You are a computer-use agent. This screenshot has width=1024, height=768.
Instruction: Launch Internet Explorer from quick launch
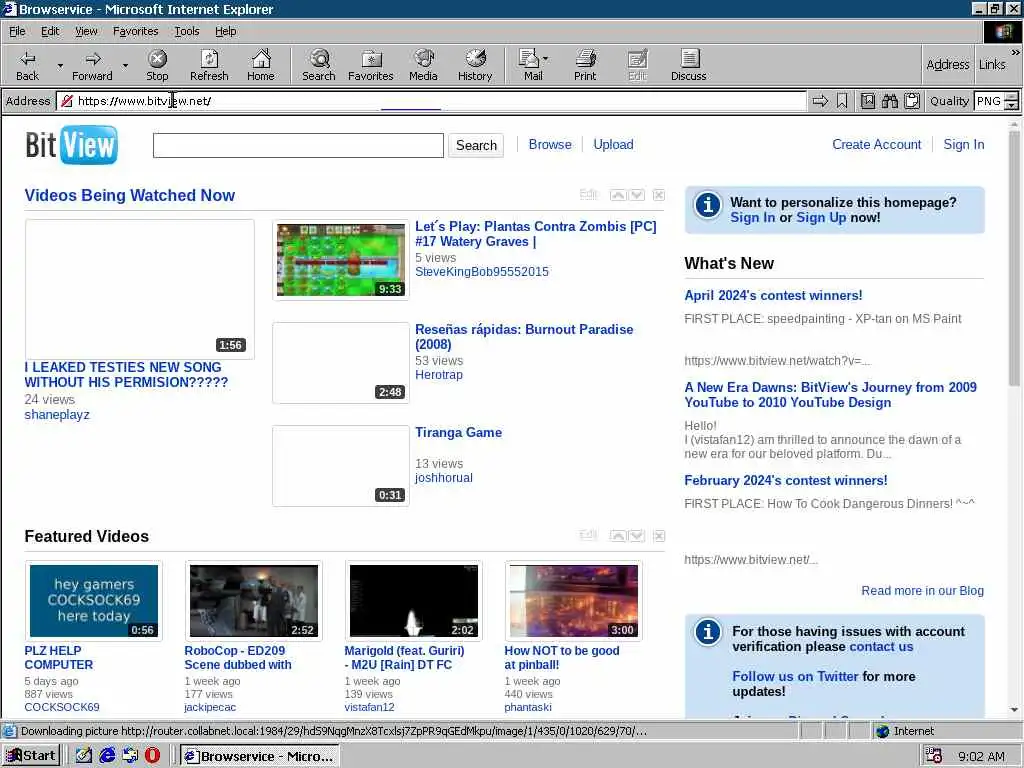[107, 756]
